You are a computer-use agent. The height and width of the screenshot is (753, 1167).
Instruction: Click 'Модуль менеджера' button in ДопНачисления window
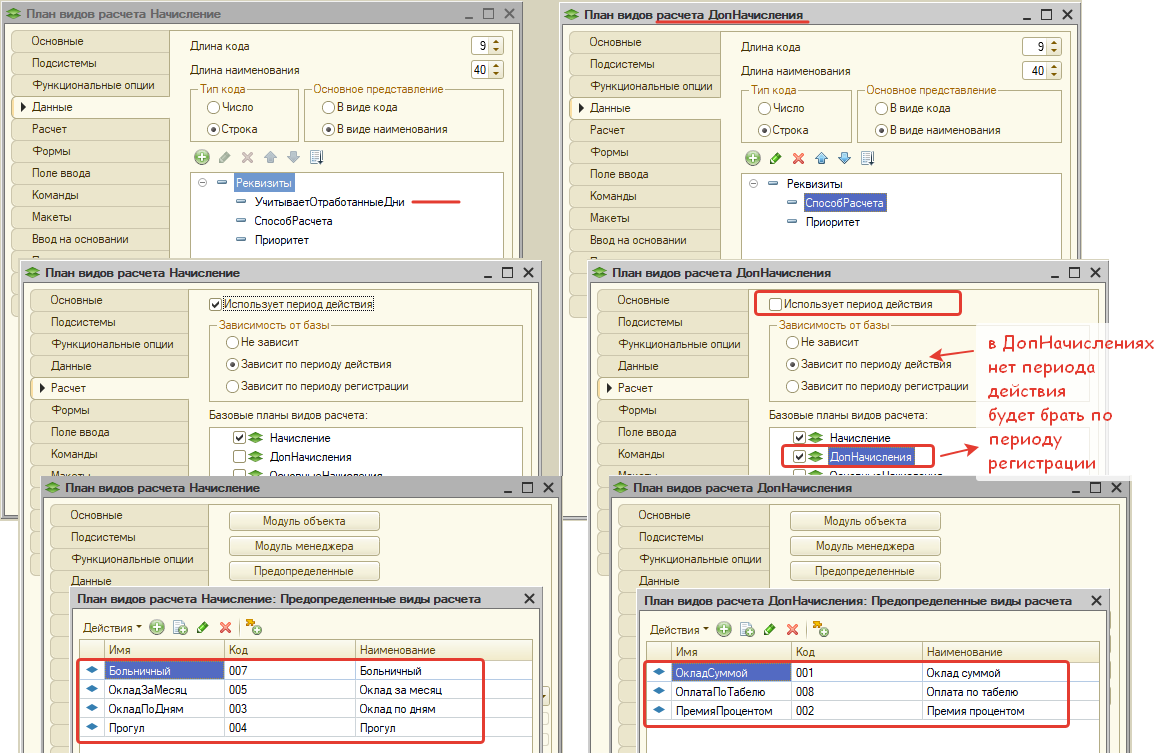tap(865, 545)
